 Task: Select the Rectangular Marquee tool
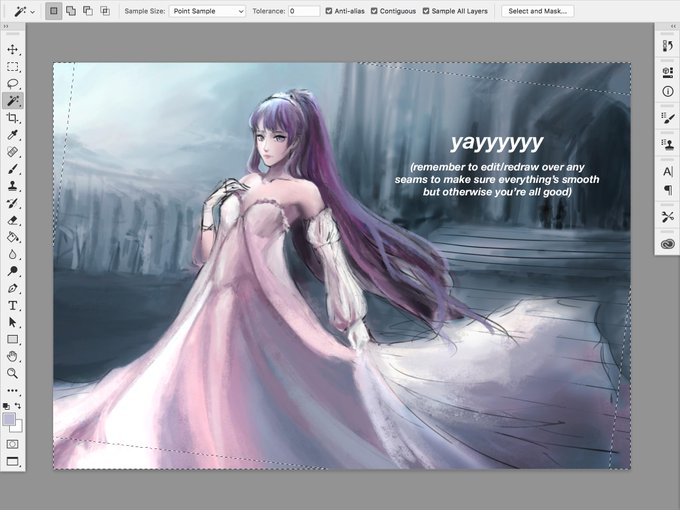coord(13,67)
